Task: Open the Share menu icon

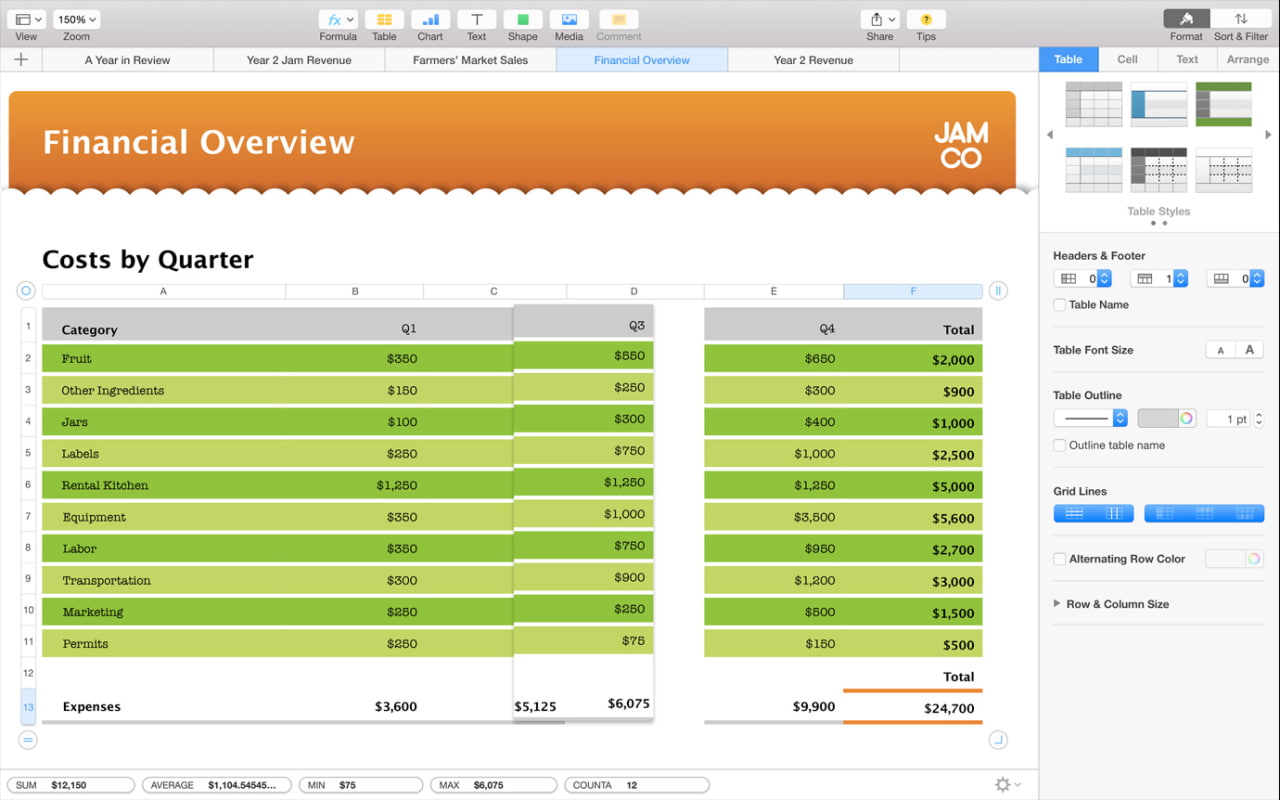Action: (x=880, y=20)
